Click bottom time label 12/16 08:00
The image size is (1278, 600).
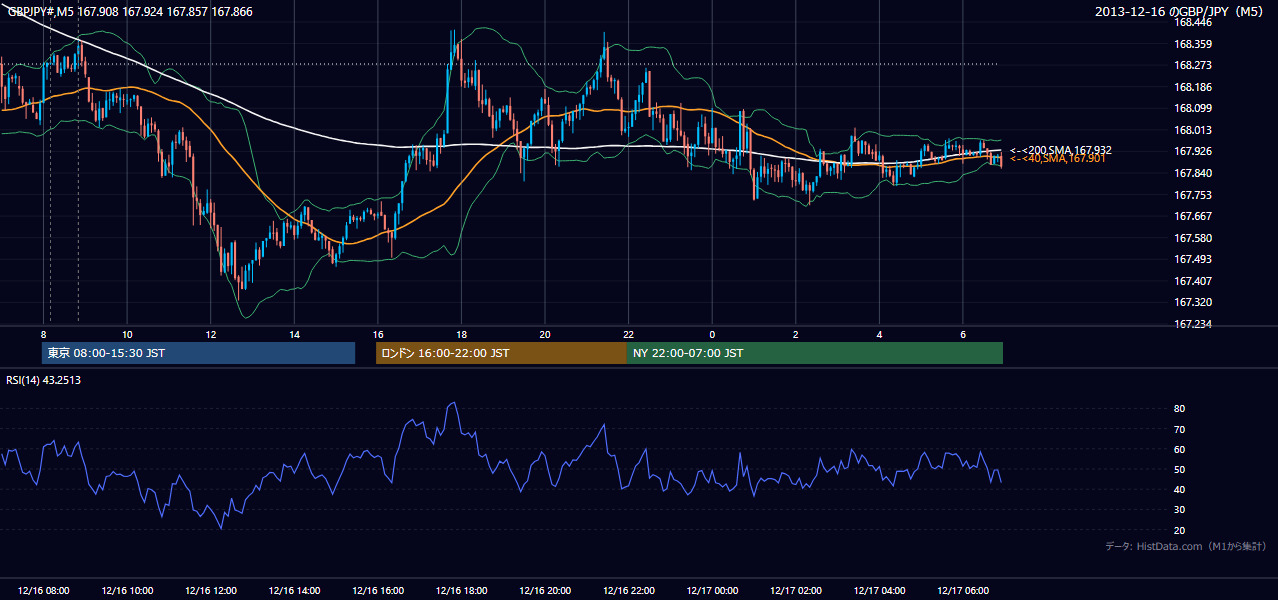coord(44,591)
